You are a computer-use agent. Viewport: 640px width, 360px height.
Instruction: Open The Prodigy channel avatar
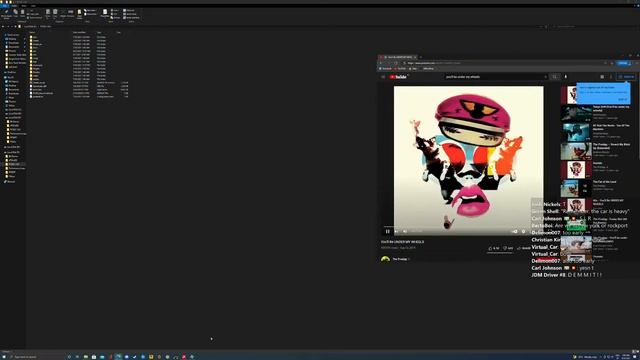click(385, 259)
